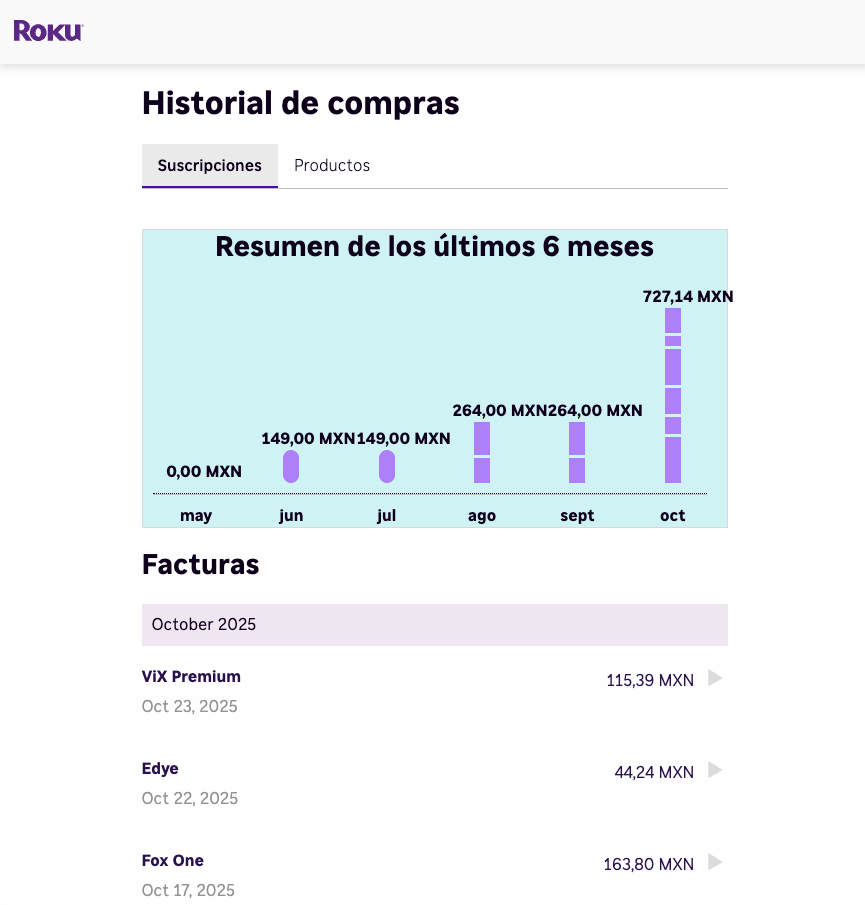The image size is (865, 905).
Task: Click the October bar in chart
Action: [673, 395]
